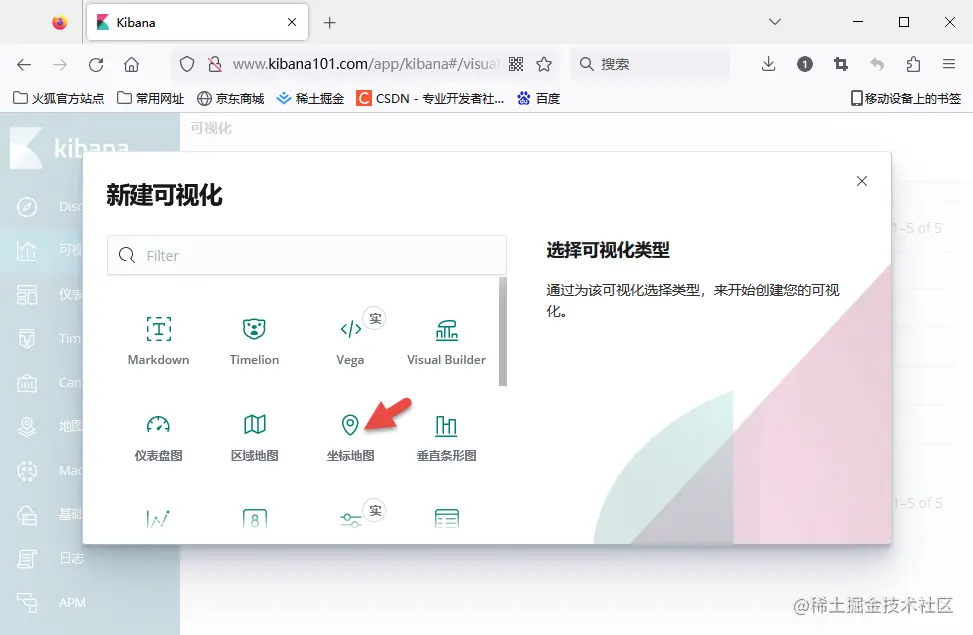The width and height of the screenshot is (973, 635).
Task: Click the site security shield icon
Action: point(187,64)
